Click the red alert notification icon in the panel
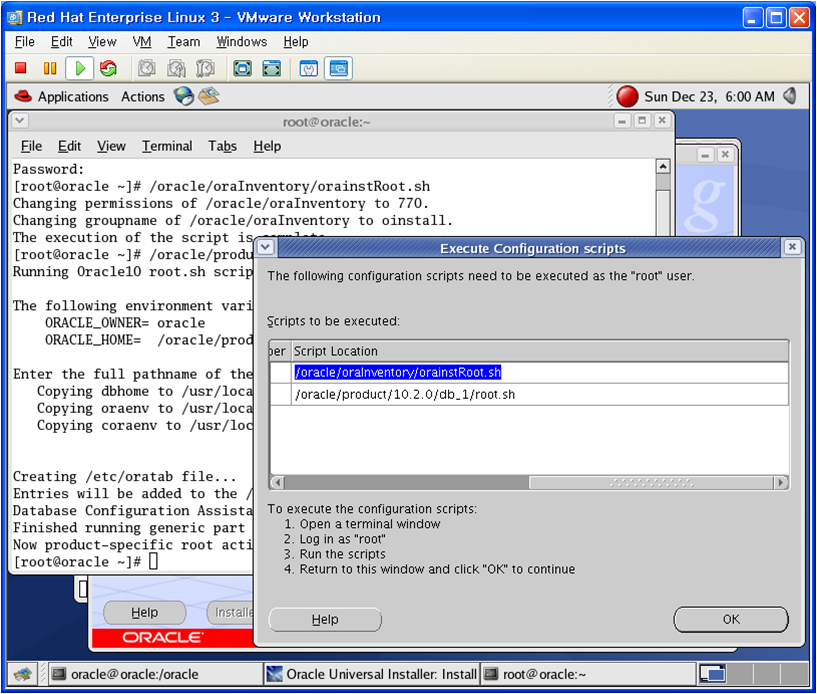817x694 pixels. click(x=627, y=96)
